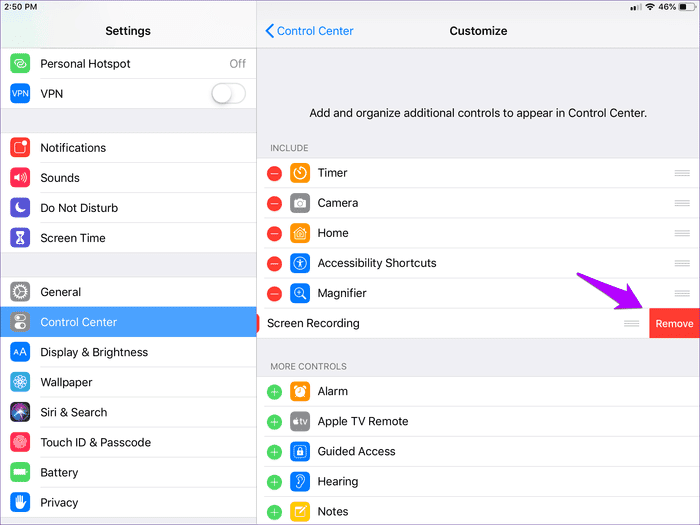
Task: Tap the Hearing ear icon
Action: pyautogui.click(x=300, y=481)
